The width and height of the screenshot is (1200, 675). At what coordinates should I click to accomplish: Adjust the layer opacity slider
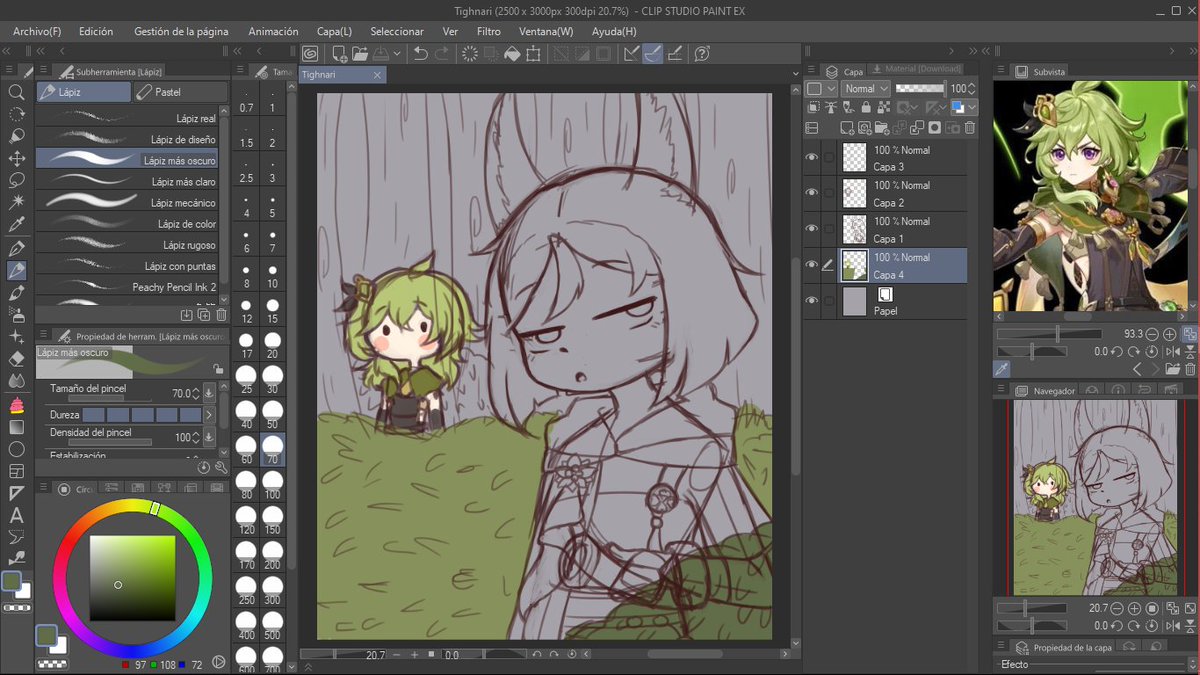(920, 89)
